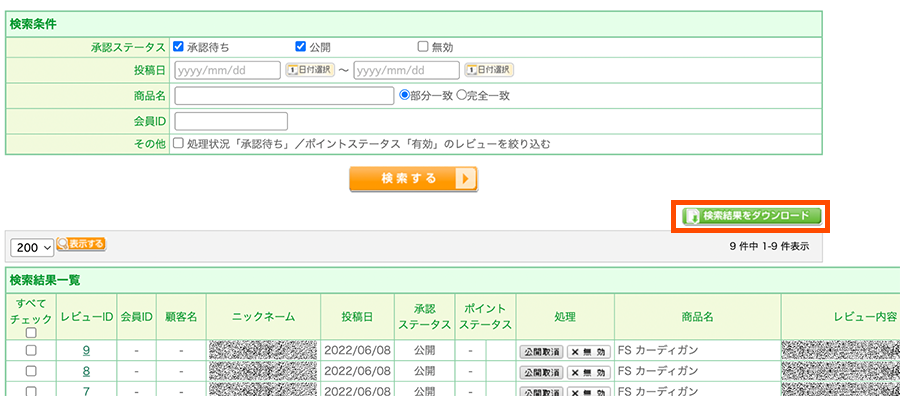Open review ID 7 link
Image resolution: width=900 pixels, height=396 pixels.
tap(86, 391)
